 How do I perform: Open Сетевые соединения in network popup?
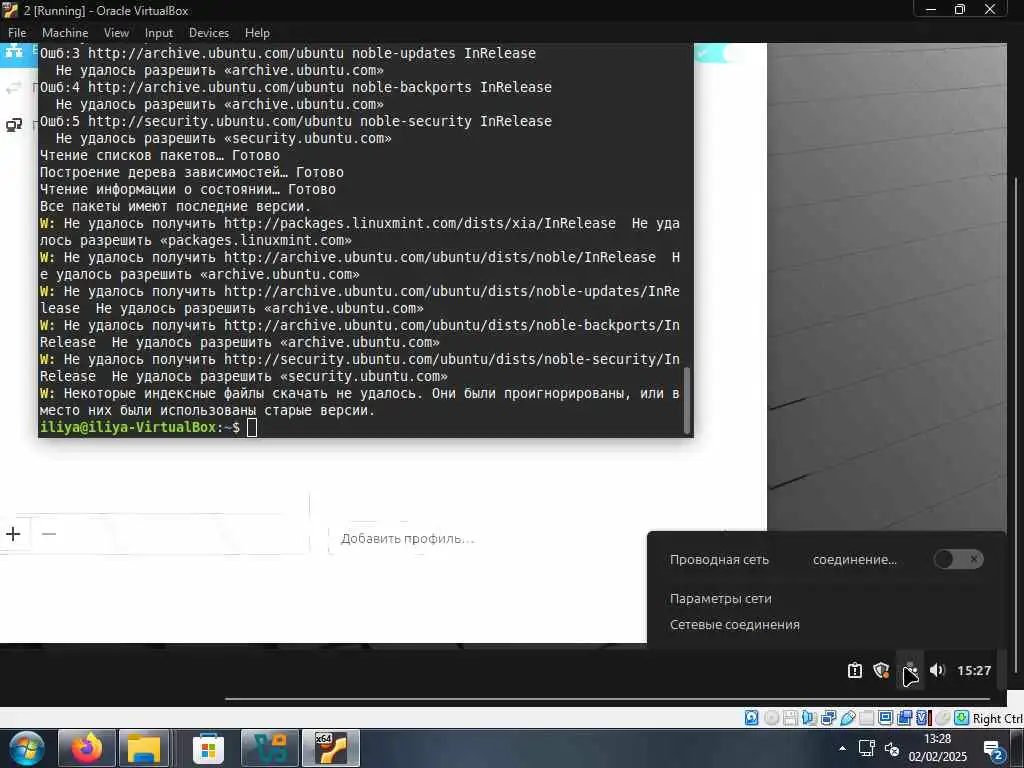(735, 624)
